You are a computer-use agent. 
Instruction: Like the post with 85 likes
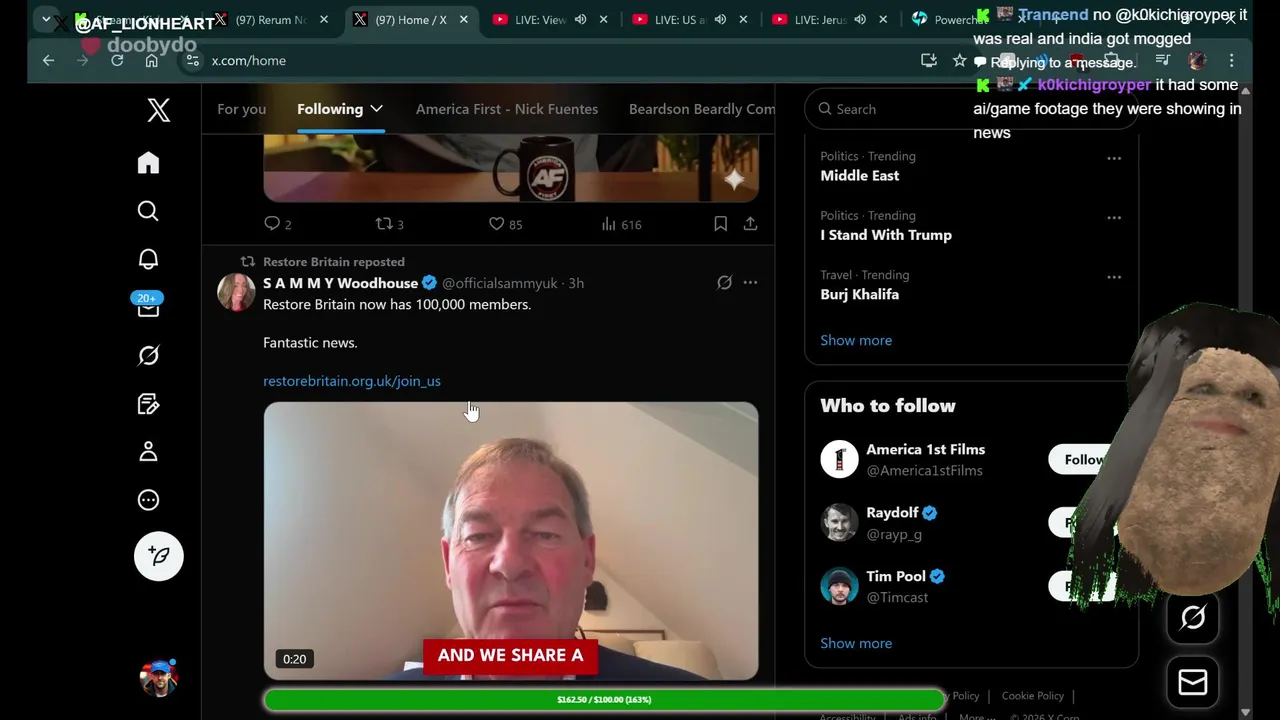505,224
